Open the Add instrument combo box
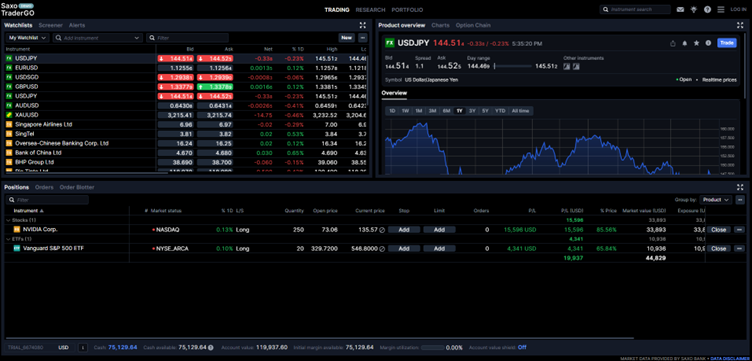The height and width of the screenshot is (361, 752). (x=98, y=38)
